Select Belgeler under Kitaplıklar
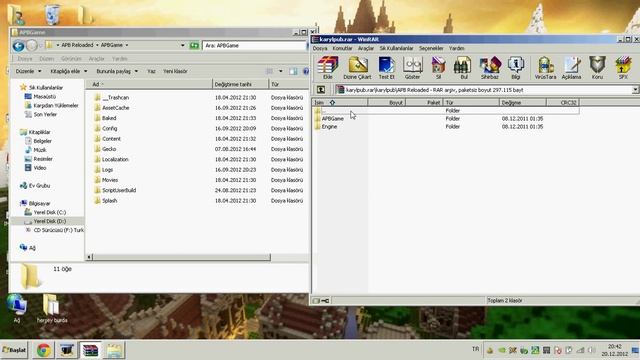 pyautogui.click(x=42, y=141)
